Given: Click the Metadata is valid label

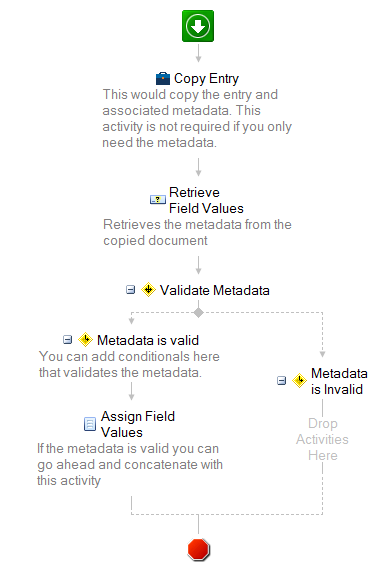Looking at the screenshot, I should [148, 340].
